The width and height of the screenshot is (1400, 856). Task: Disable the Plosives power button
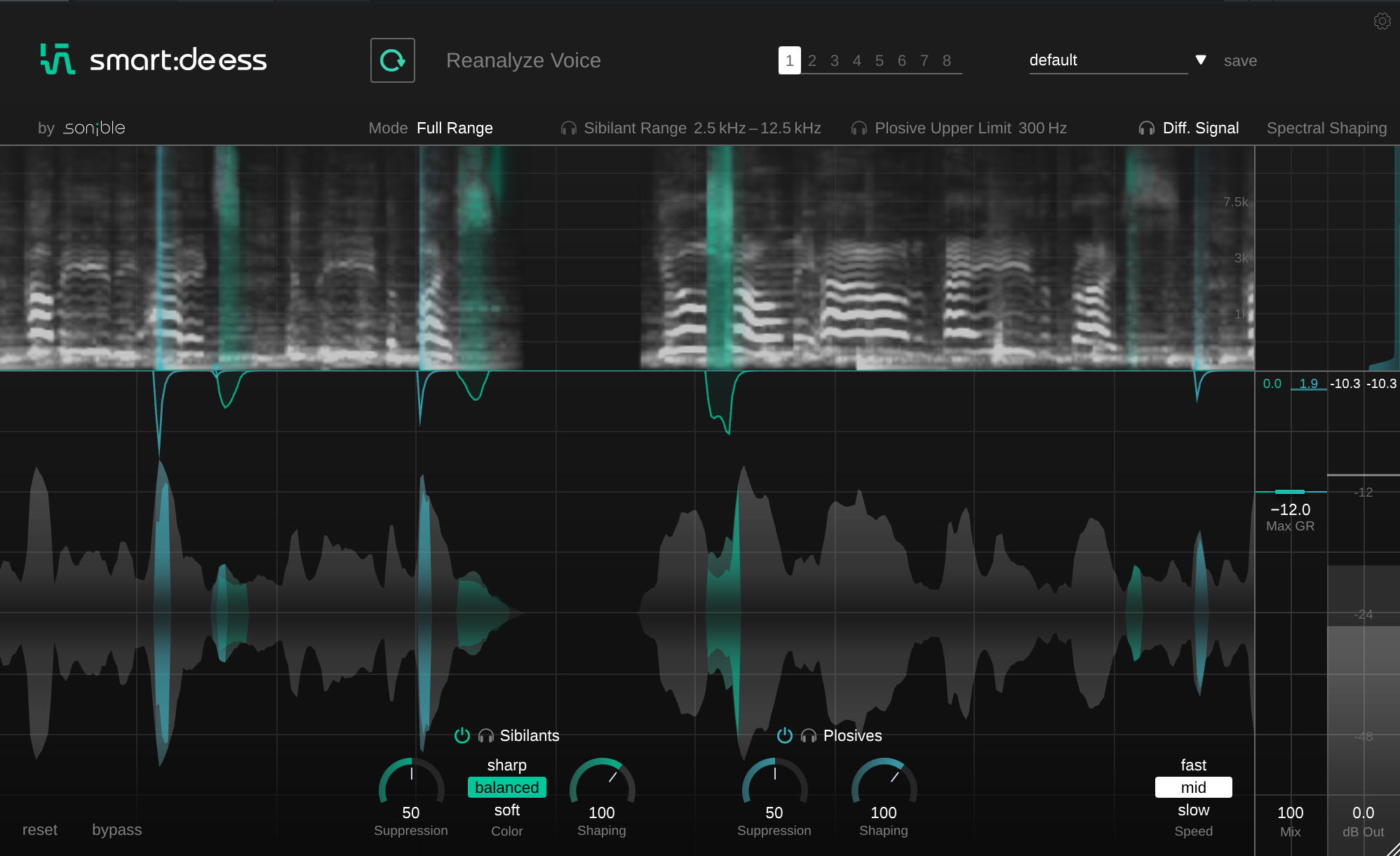click(785, 735)
